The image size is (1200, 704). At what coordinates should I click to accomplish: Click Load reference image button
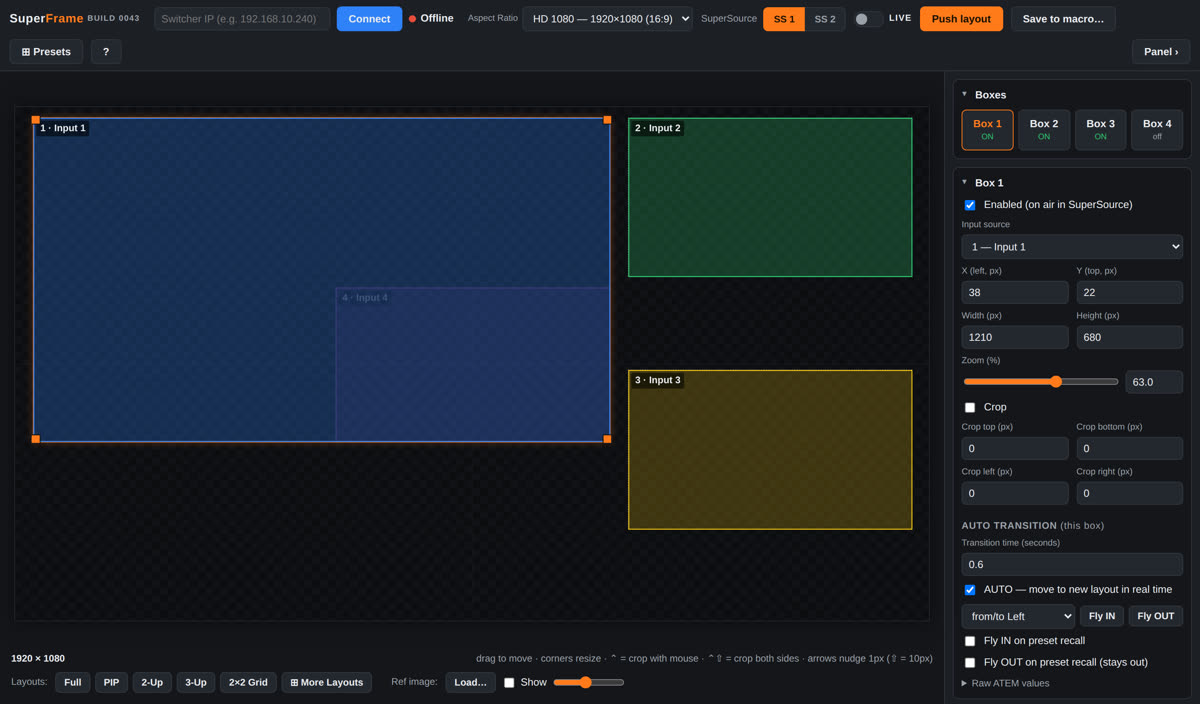point(470,682)
